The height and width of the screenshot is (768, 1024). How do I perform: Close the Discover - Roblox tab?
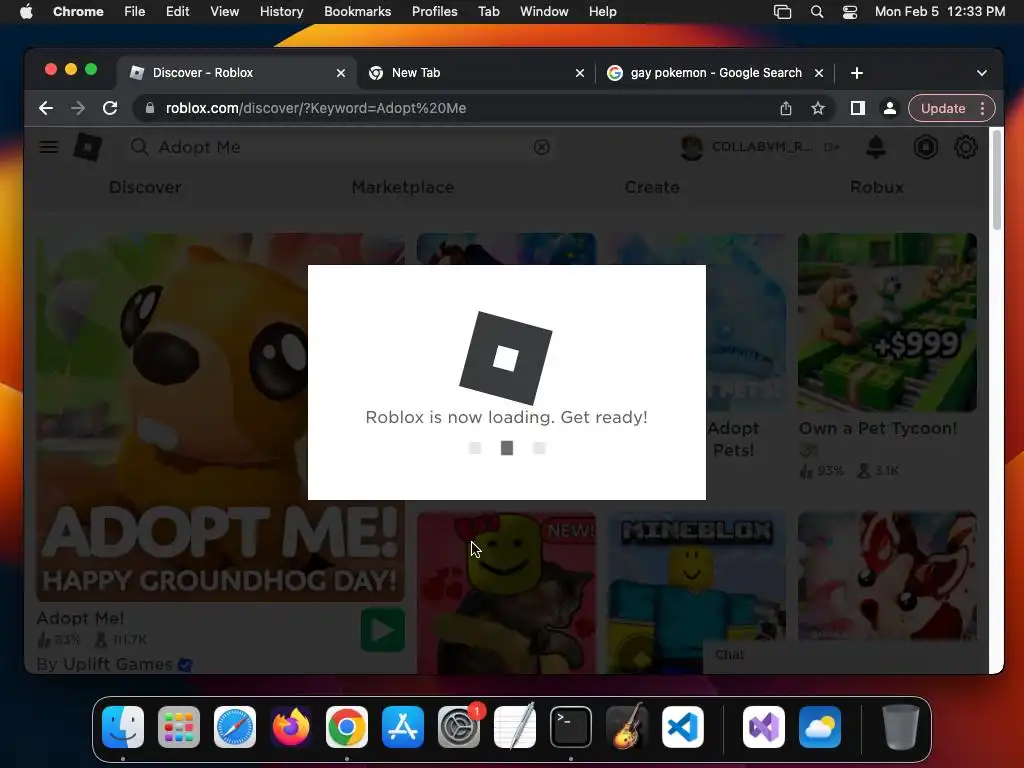(x=341, y=73)
